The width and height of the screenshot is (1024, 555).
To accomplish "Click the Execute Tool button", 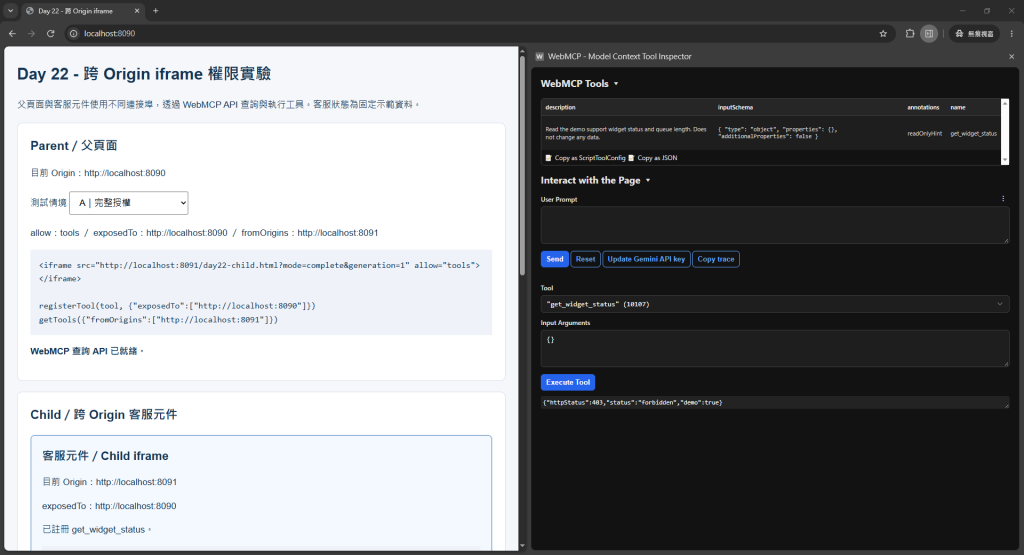I will click(568, 382).
